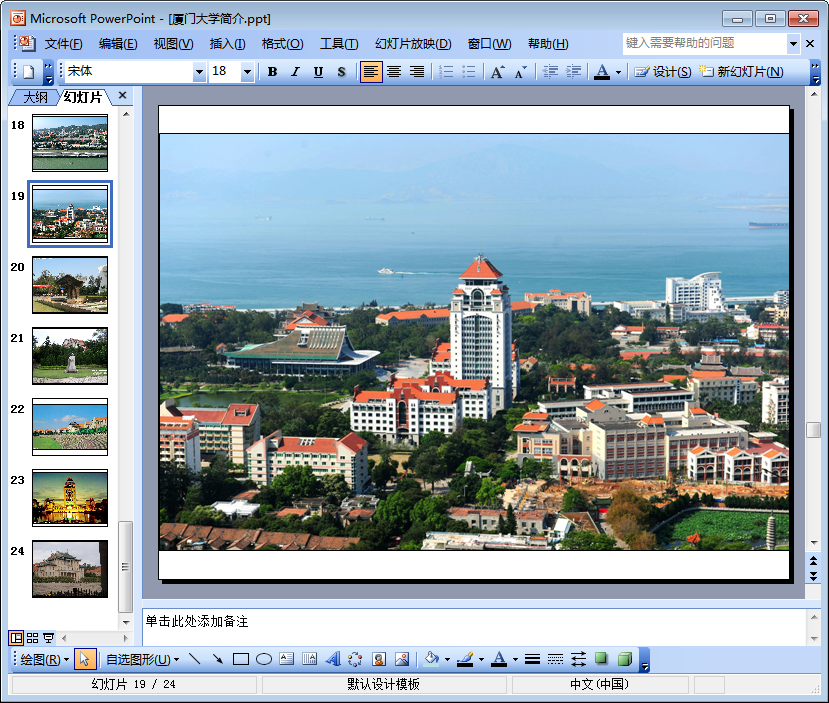Select the Arrow line tool
The image size is (829, 703).
(217, 659)
